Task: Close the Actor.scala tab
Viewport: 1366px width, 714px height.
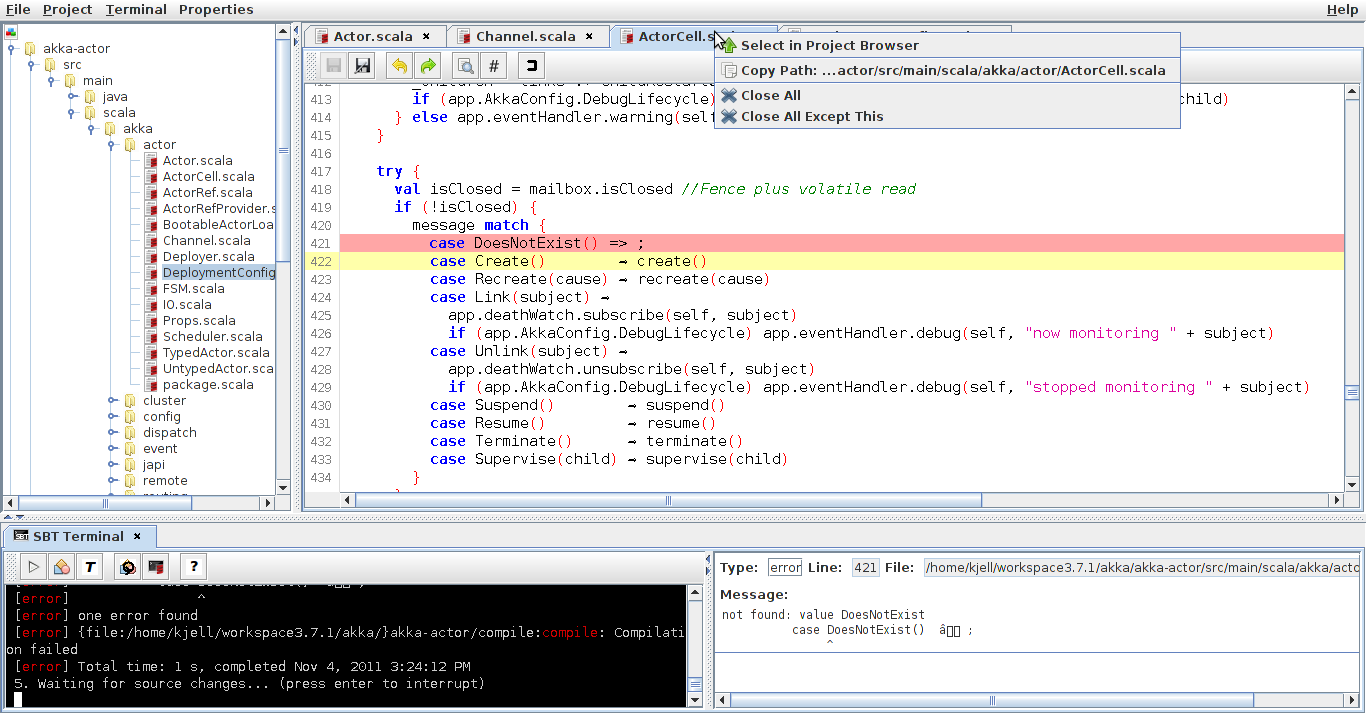Action: tap(427, 36)
